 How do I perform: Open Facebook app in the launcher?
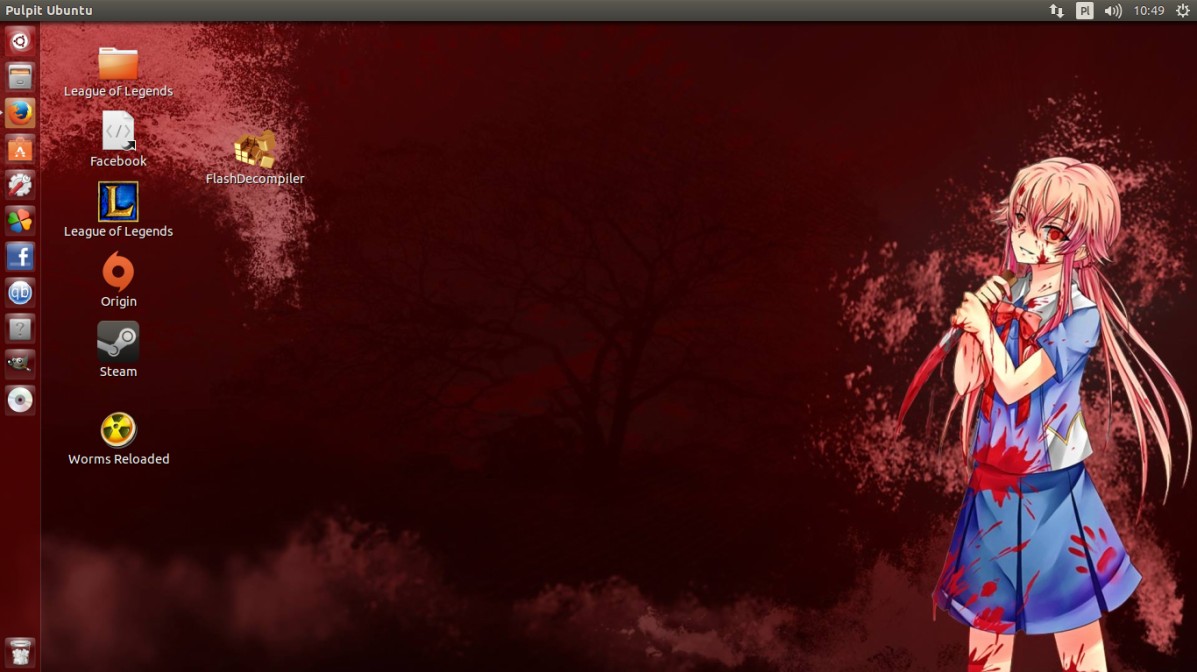(x=20, y=257)
